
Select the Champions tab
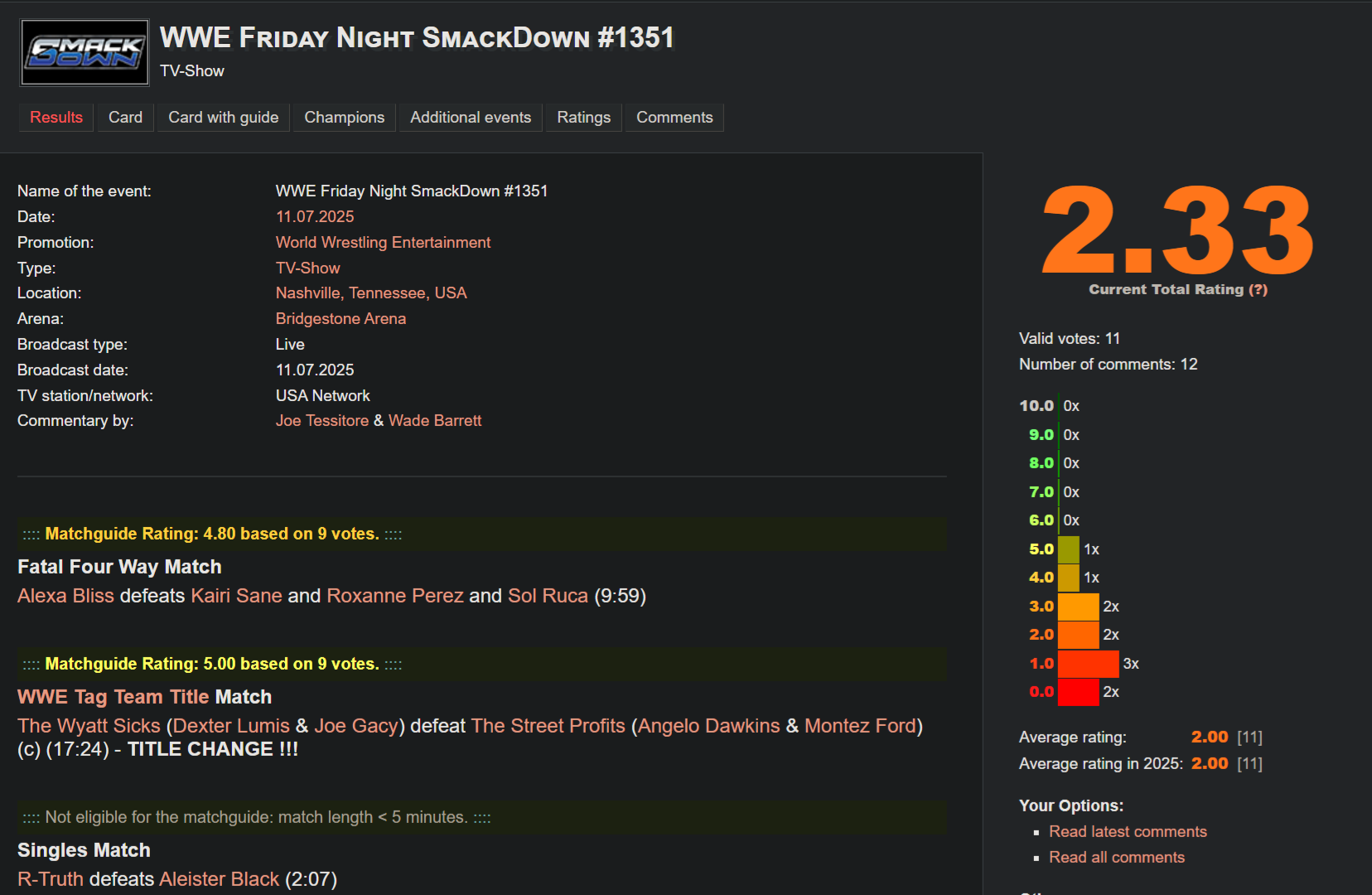[345, 118]
